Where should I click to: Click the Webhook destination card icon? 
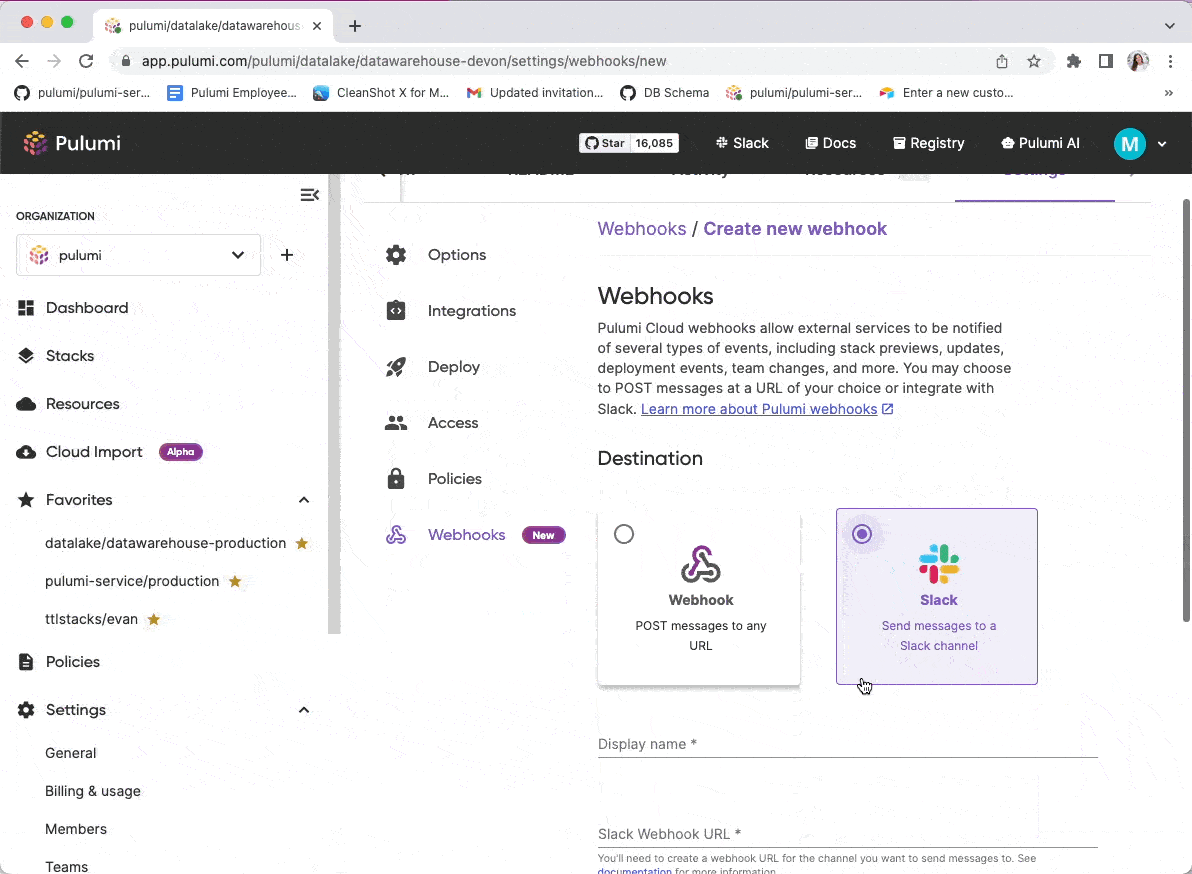pyautogui.click(x=700, y=564)
